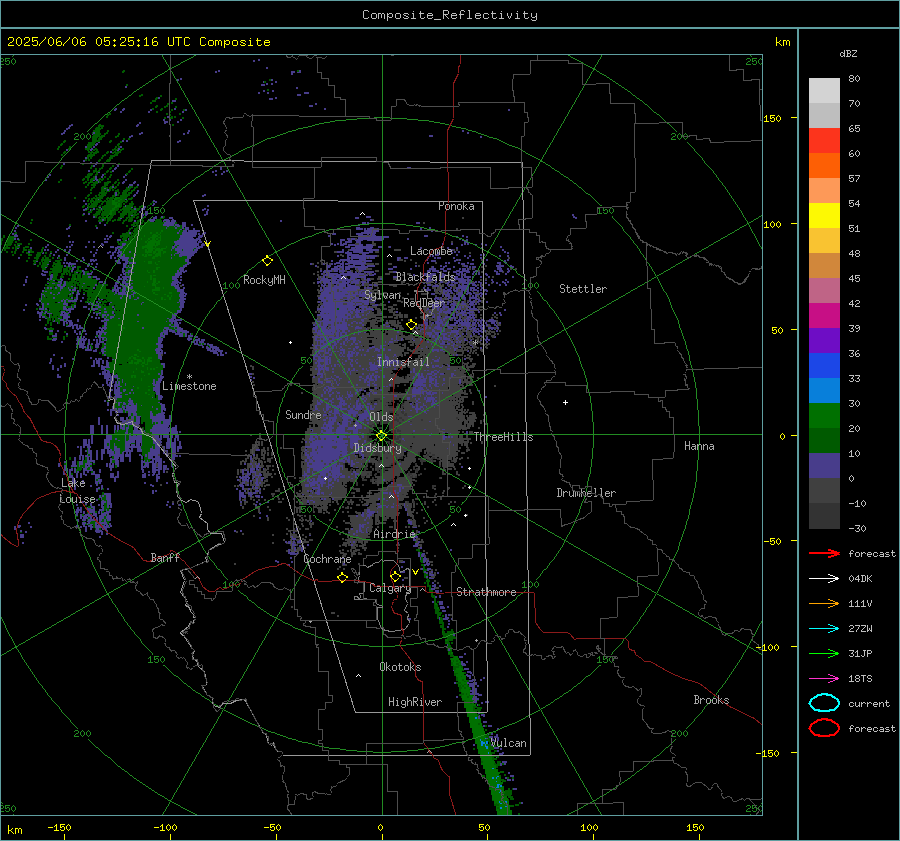
Task: Click the green 31JP arrow legend icon
Action: [x=824, y=653]
